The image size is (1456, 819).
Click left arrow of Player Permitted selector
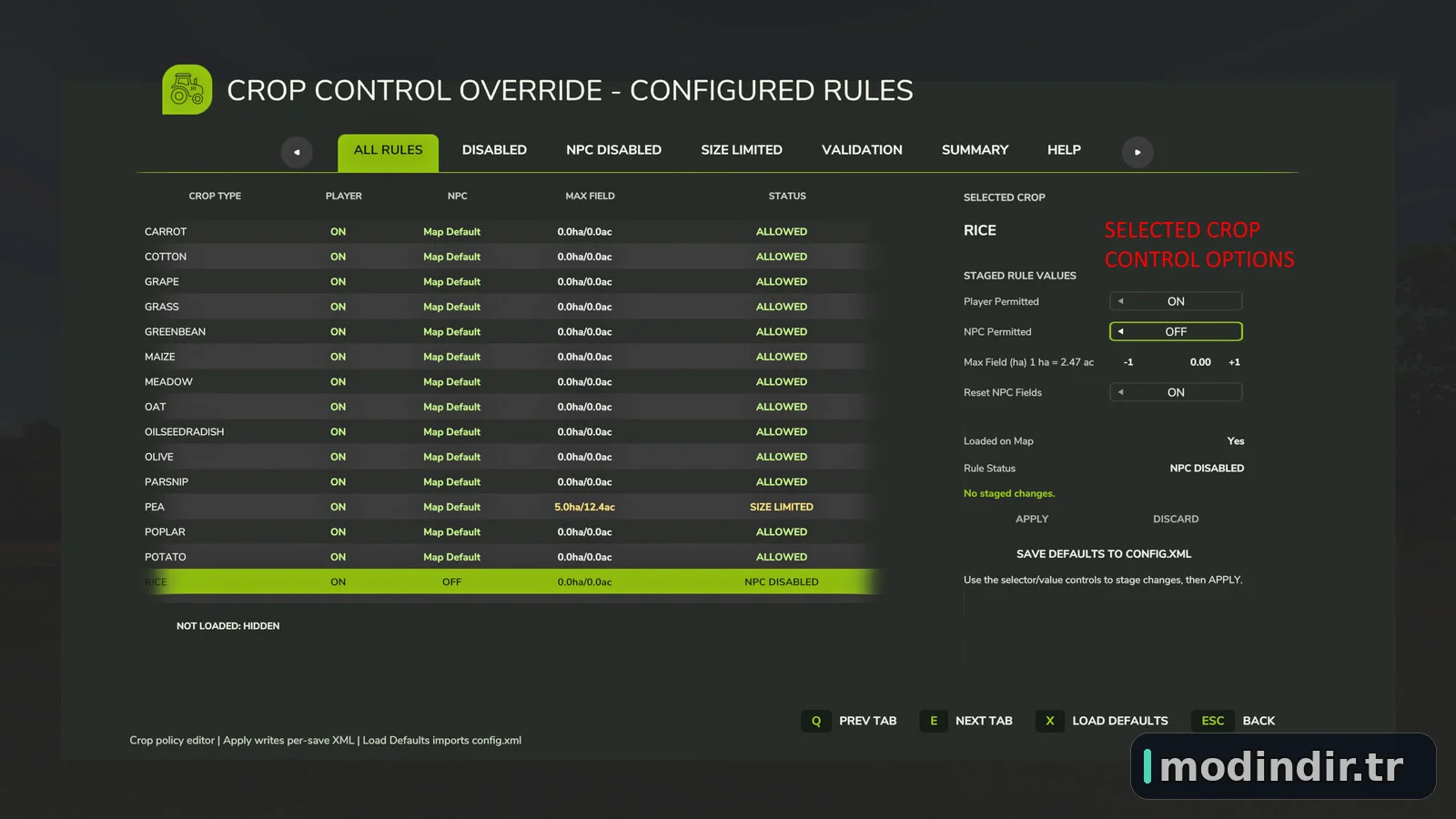[1120, 301]
